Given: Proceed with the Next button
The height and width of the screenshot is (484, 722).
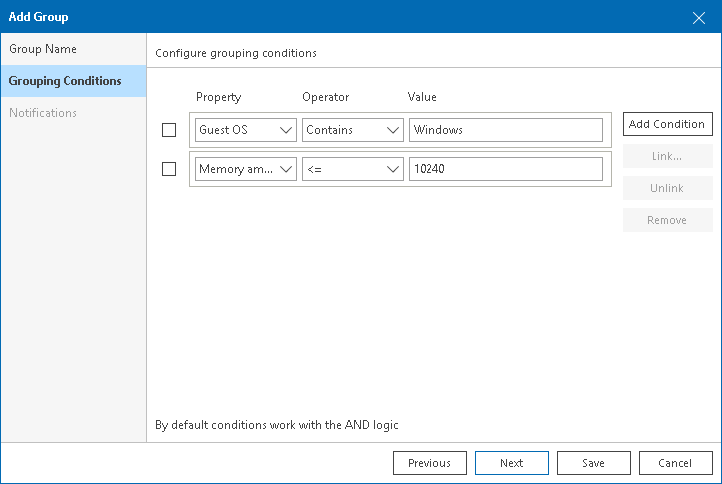Looking at the screenshot, I should (x=511, y=463).
